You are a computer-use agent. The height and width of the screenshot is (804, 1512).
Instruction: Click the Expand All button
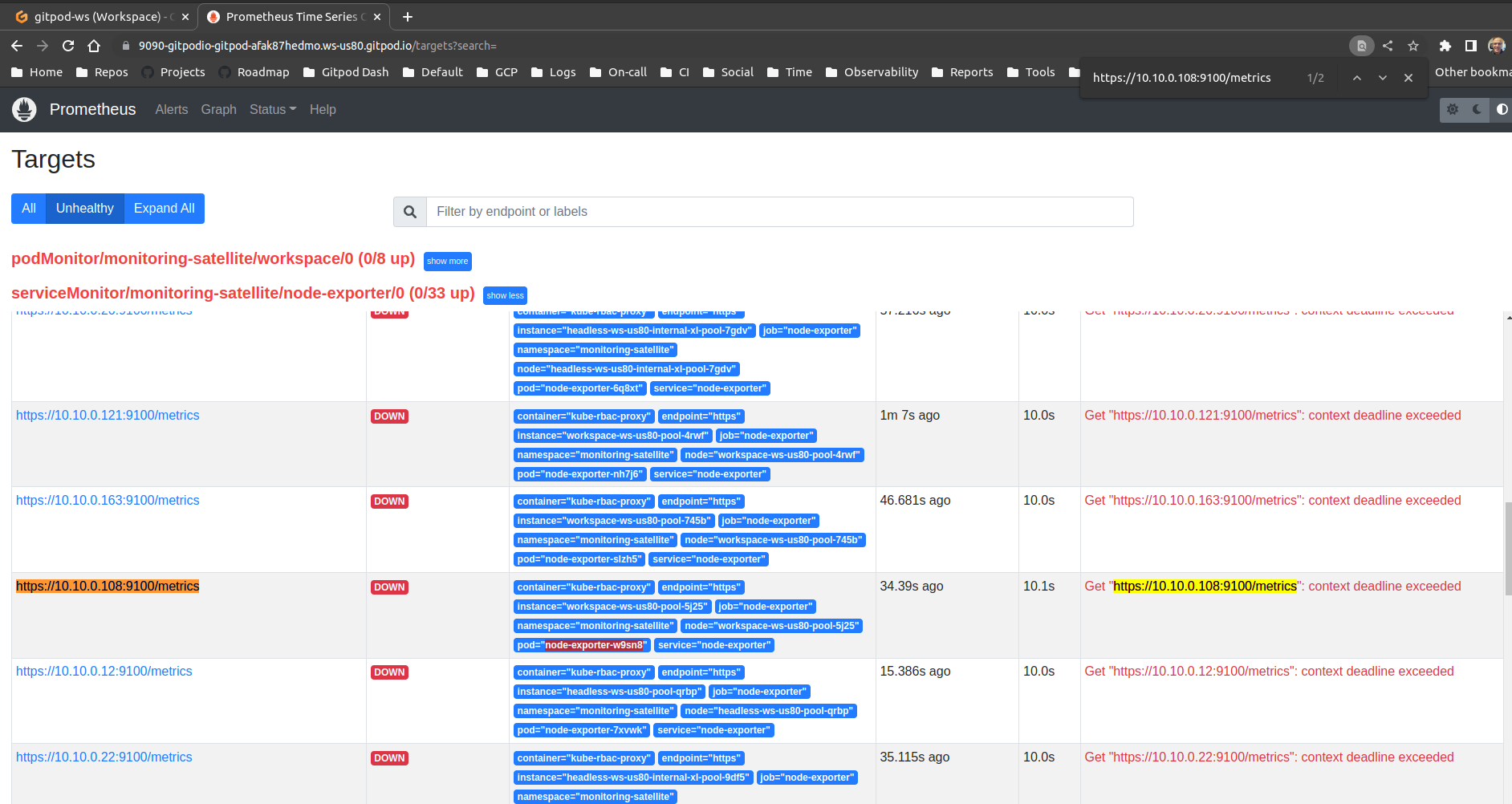pos(164,208)
